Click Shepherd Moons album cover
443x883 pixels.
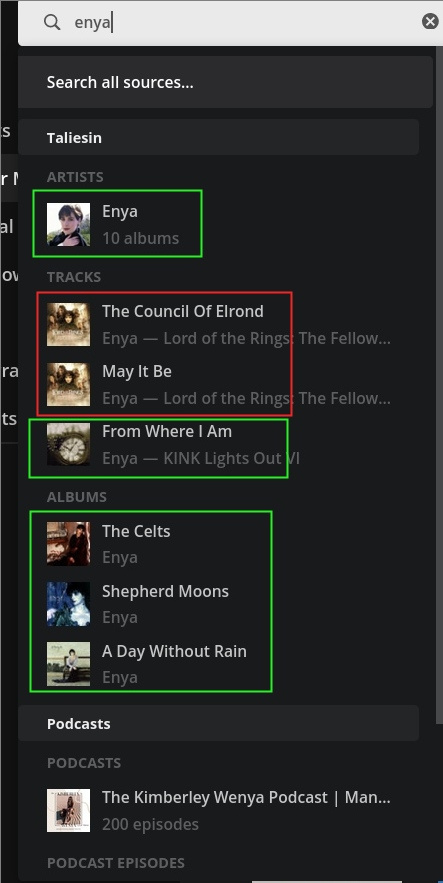tap(68, 604)
